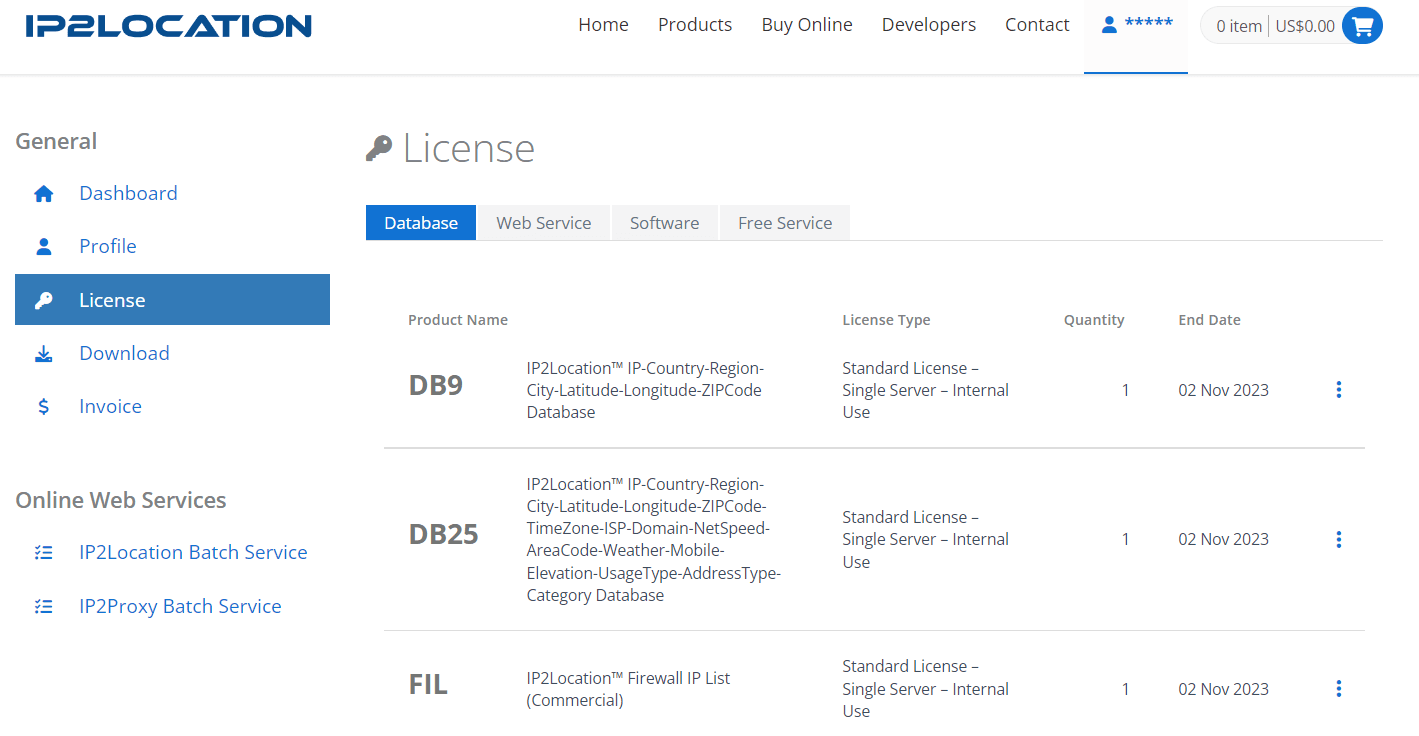Open the shopping cart icon
Image resolution: width=1419 pixels, height=736 pixels.
pos(1362,26)
